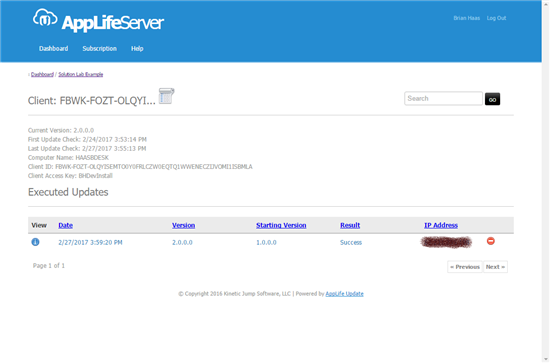Sort table by IP Address column
The image size is (550, 363).
441,225
